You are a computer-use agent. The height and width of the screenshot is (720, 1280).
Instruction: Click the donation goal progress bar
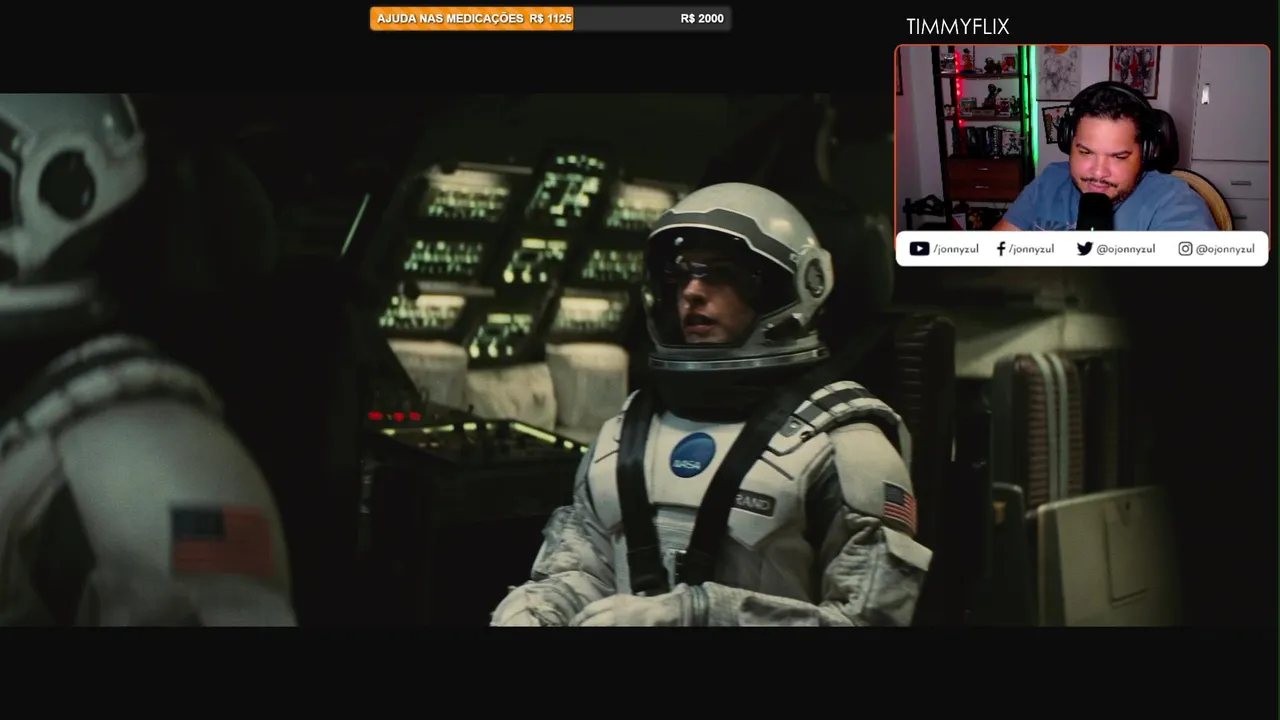click(550, 18)
